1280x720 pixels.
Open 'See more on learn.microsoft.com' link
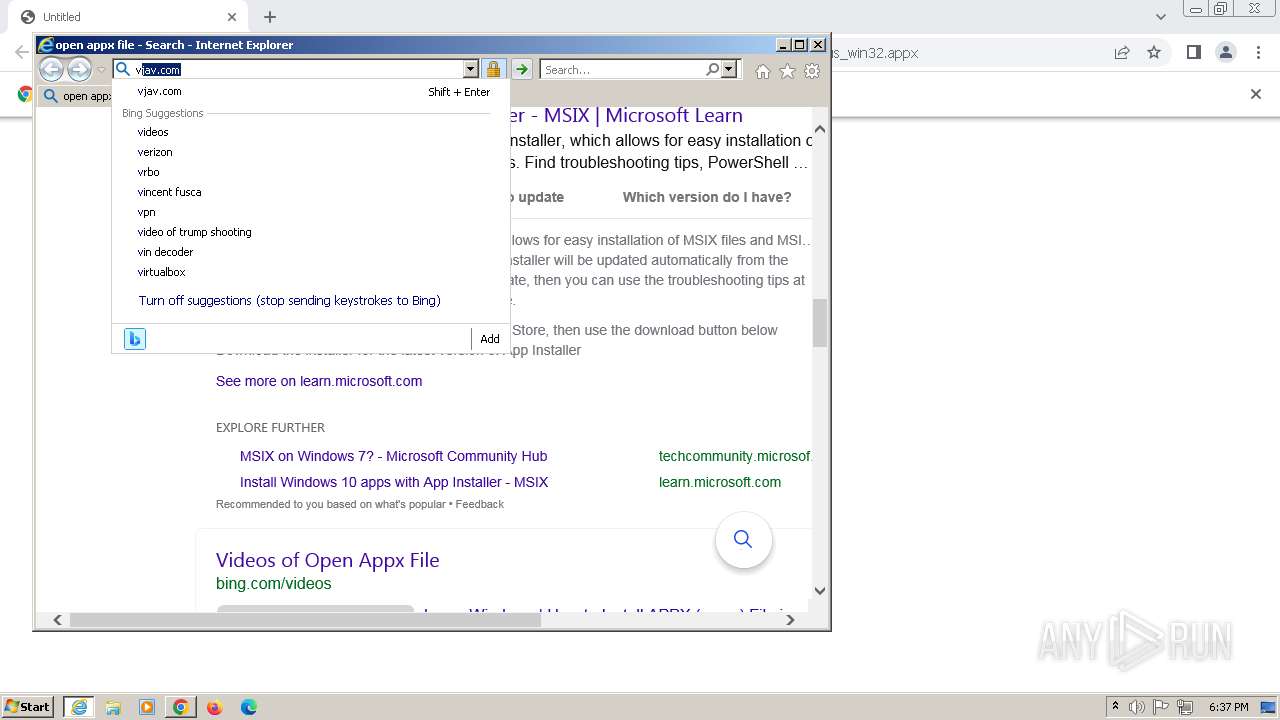(x=319, y=381)
